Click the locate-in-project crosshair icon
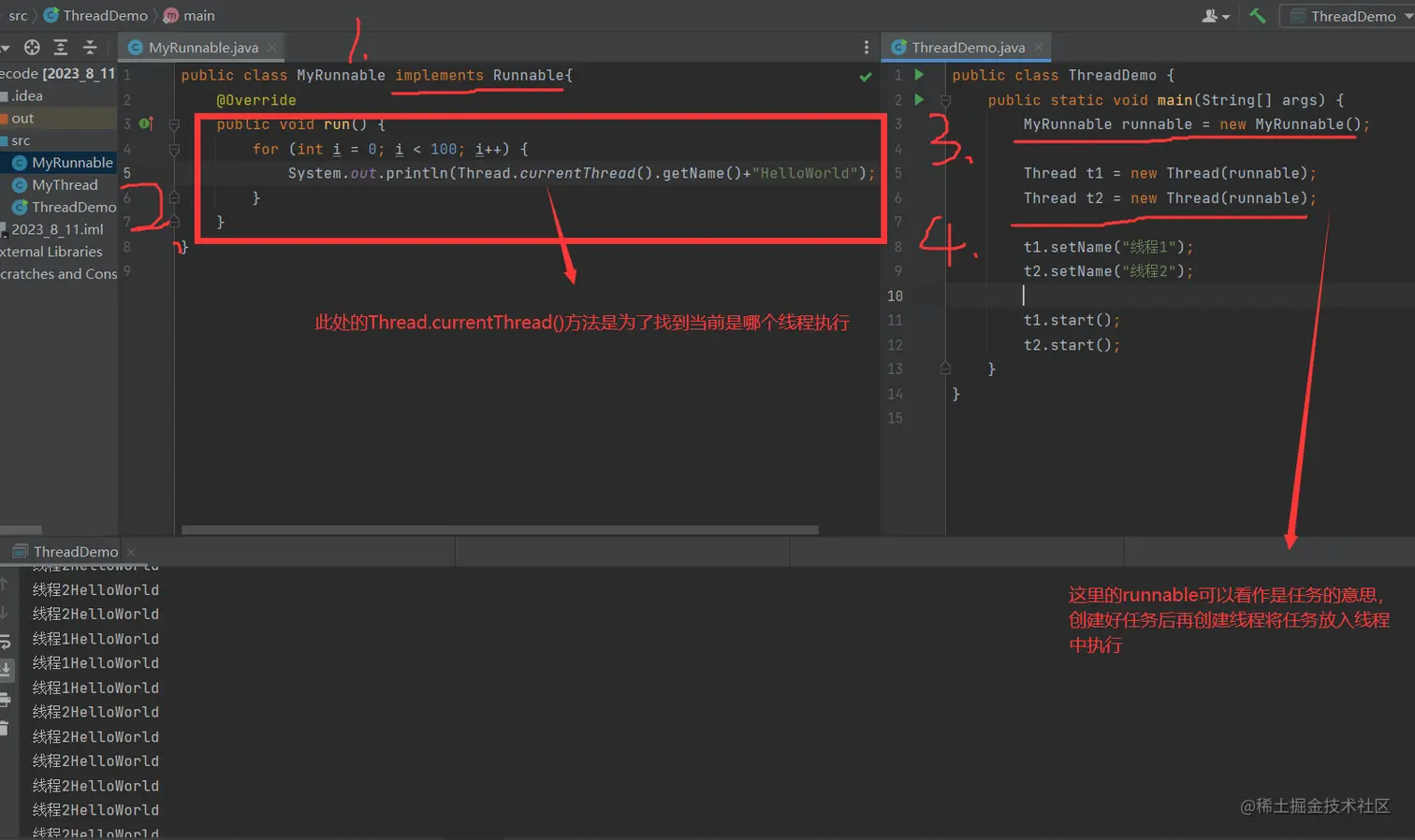The width and height of the screenshot is (1415, 840). [32, 47]
